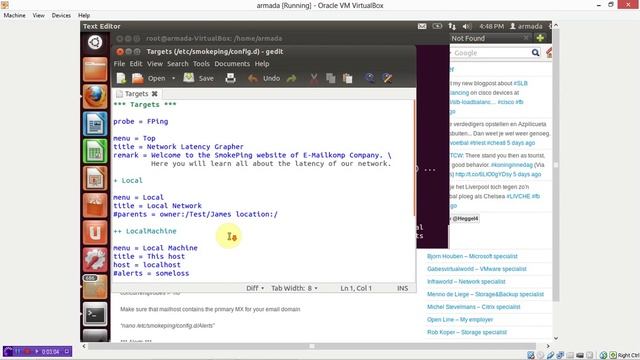
Task: Open the gedit Help menu
Action: pyautogui.click(x=262, y=64)
